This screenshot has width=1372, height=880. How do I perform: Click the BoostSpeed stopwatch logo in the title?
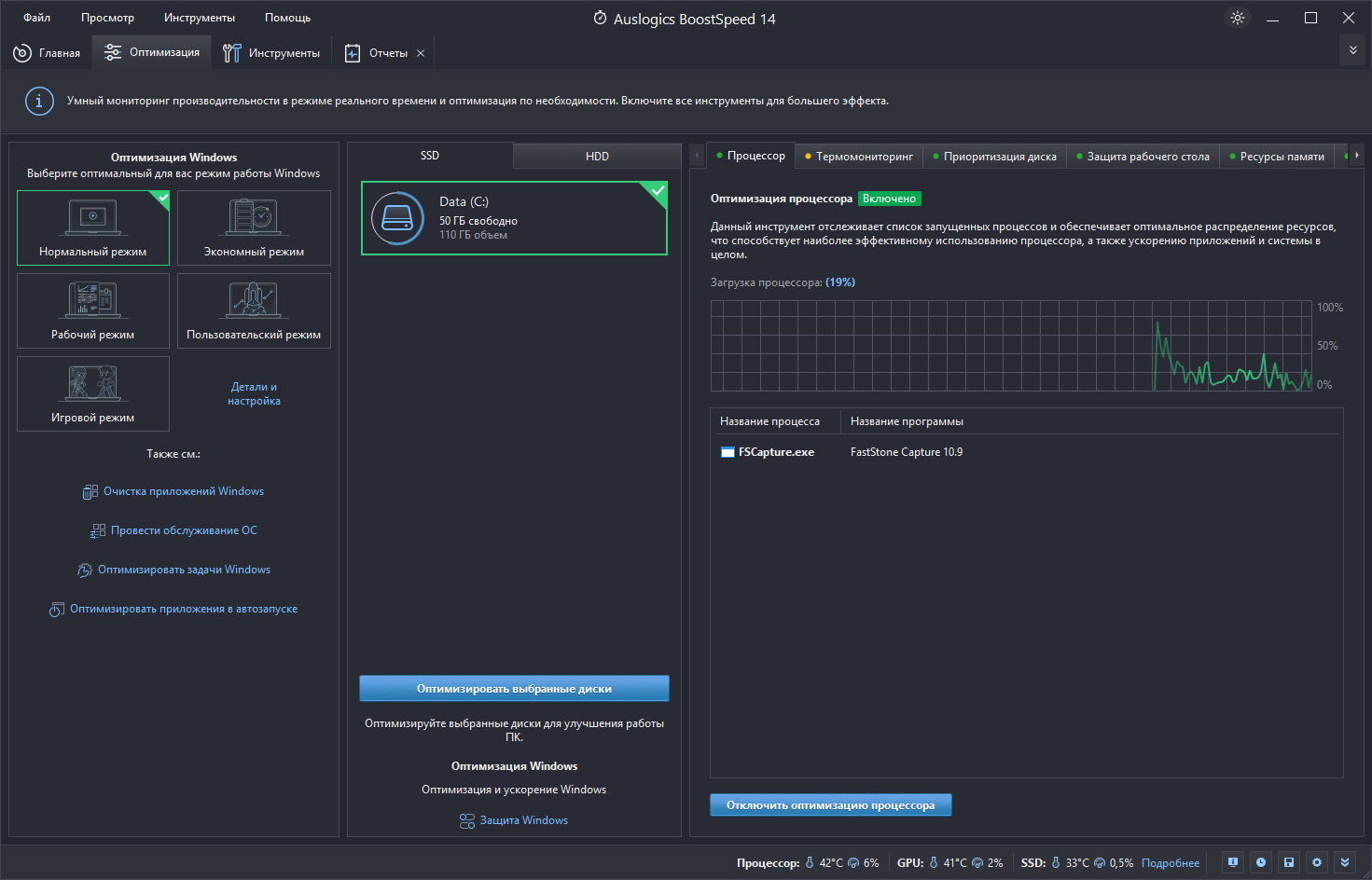click(x=601, y=18)
